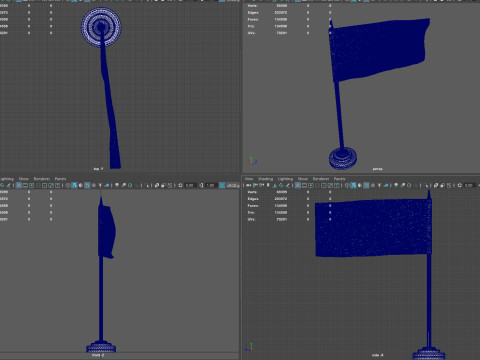Toggle Use All Lights in front view
This screenshot has width=480, height=360.
coord(100,185)
